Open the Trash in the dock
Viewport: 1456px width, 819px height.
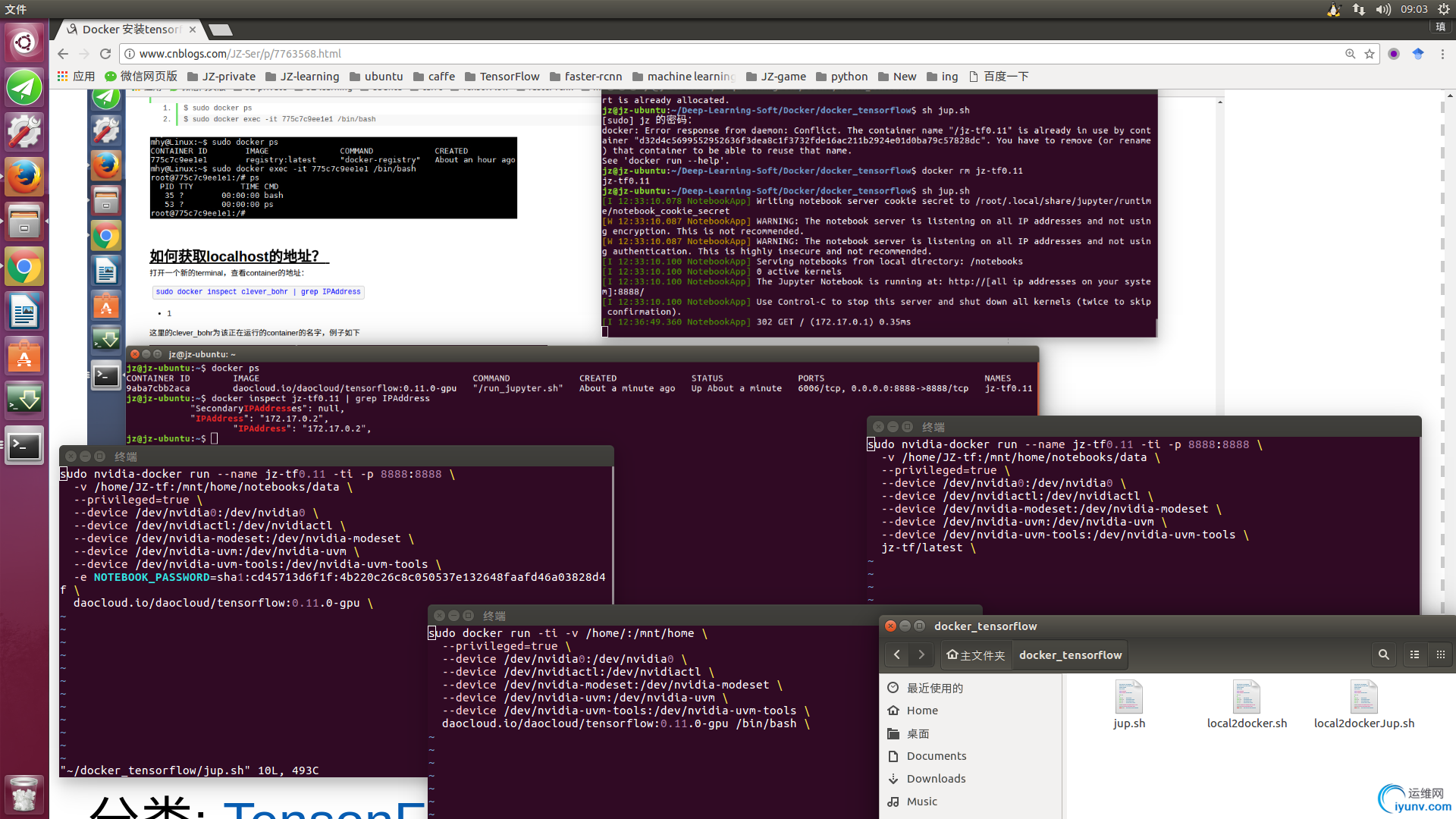(24, 794)
